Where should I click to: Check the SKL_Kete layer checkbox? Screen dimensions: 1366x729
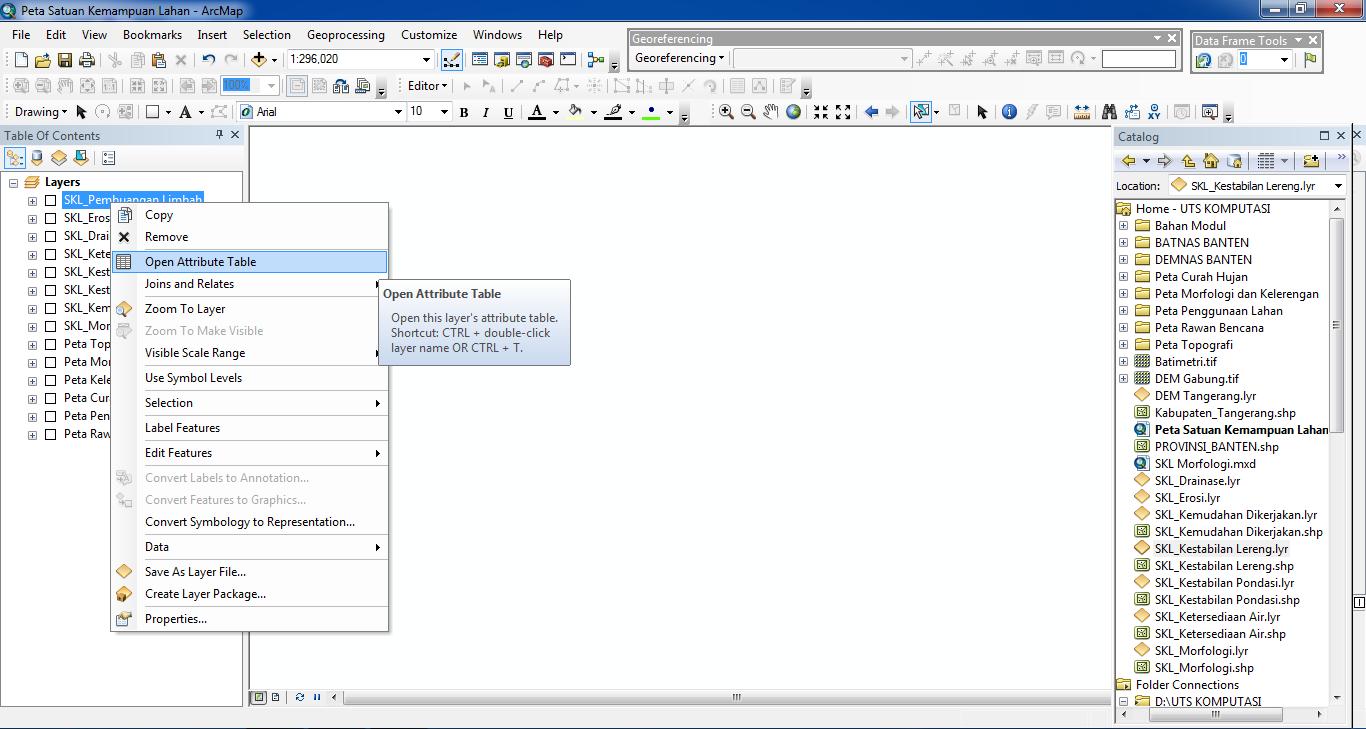click(x=50, y=254)
